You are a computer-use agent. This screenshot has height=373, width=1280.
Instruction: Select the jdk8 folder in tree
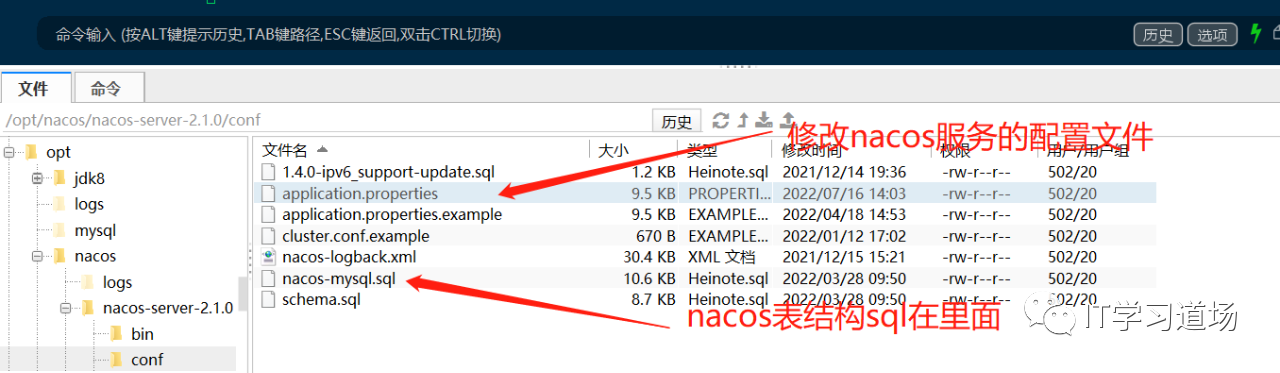(89, 178)
